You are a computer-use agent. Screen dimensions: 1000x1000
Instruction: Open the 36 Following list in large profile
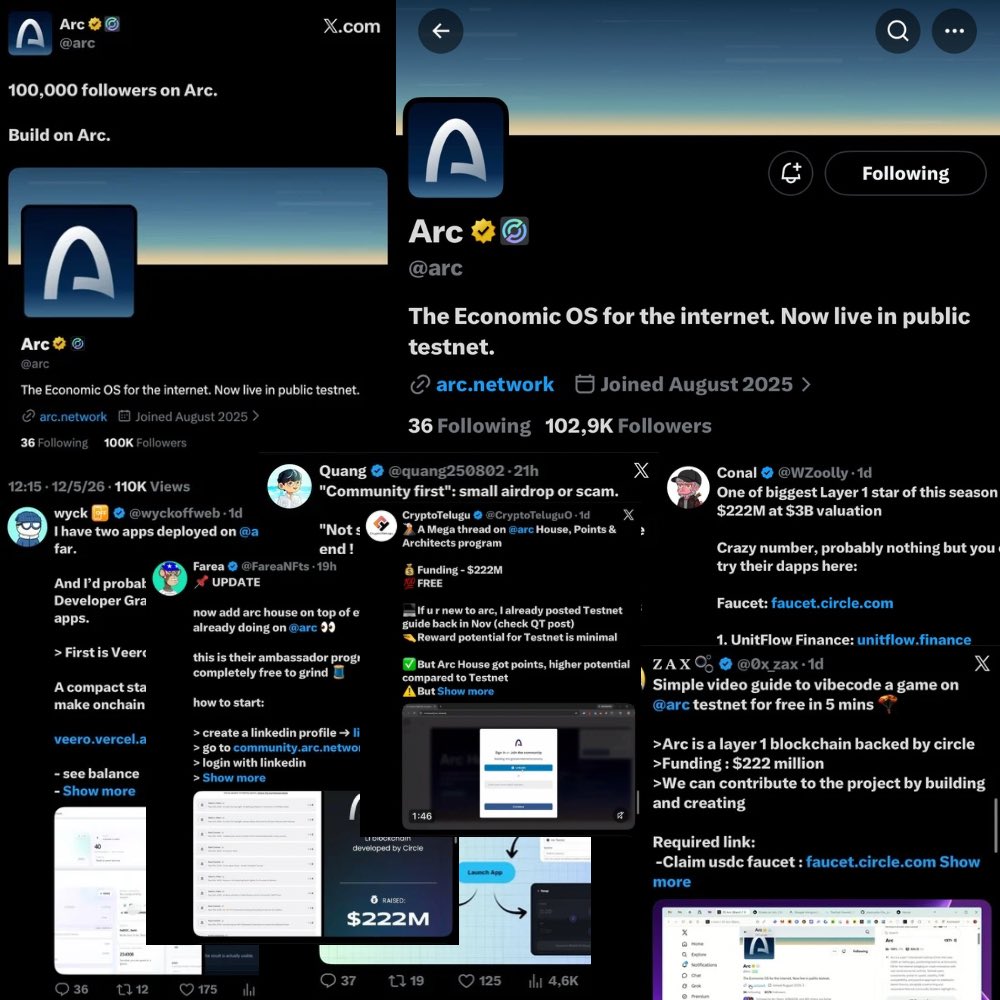469,425
